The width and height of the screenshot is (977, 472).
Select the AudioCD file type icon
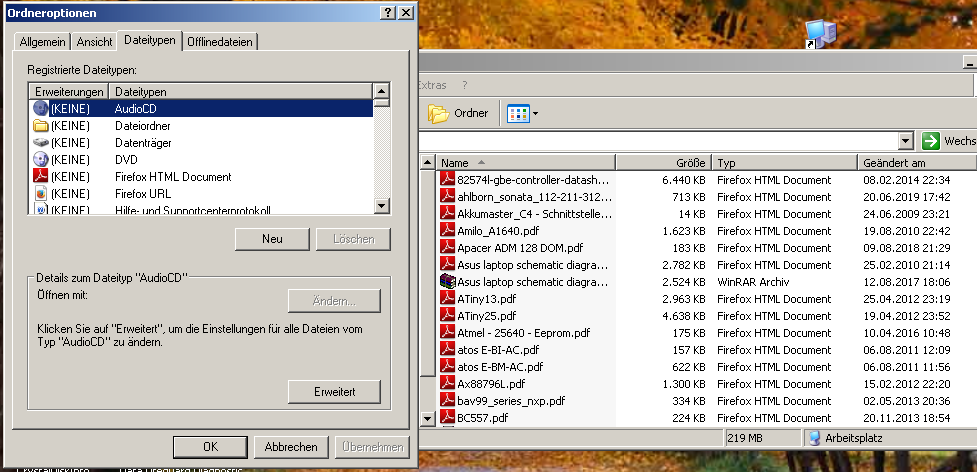(x=41, y=108)
